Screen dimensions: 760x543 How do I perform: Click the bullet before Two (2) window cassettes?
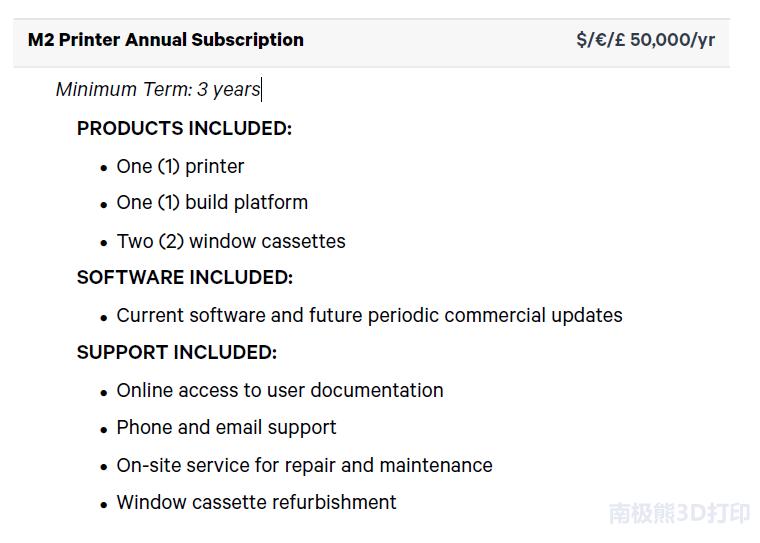[x=104, y=243]
